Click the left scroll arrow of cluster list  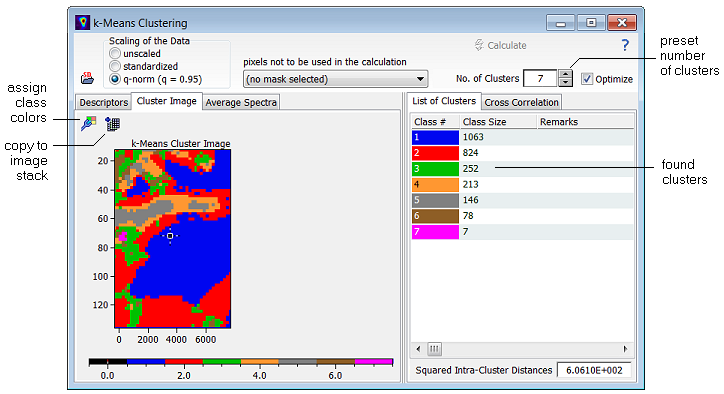tap(418, 349)
